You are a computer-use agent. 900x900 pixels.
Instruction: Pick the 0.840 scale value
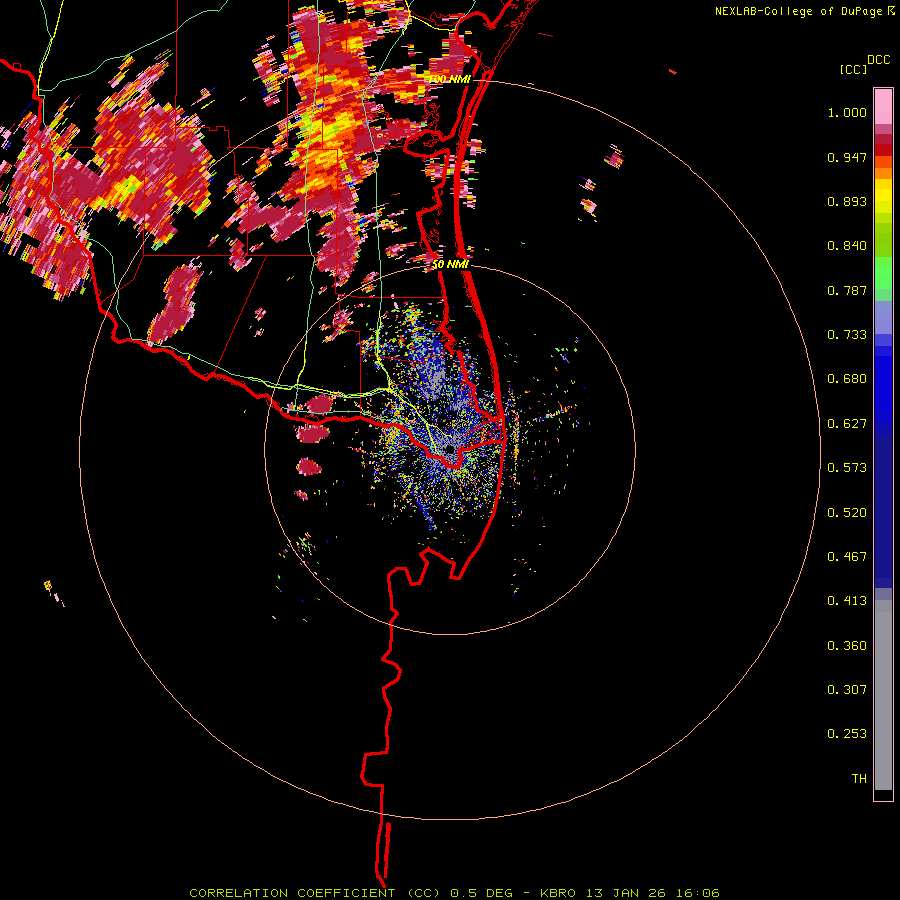pos(847,246)
